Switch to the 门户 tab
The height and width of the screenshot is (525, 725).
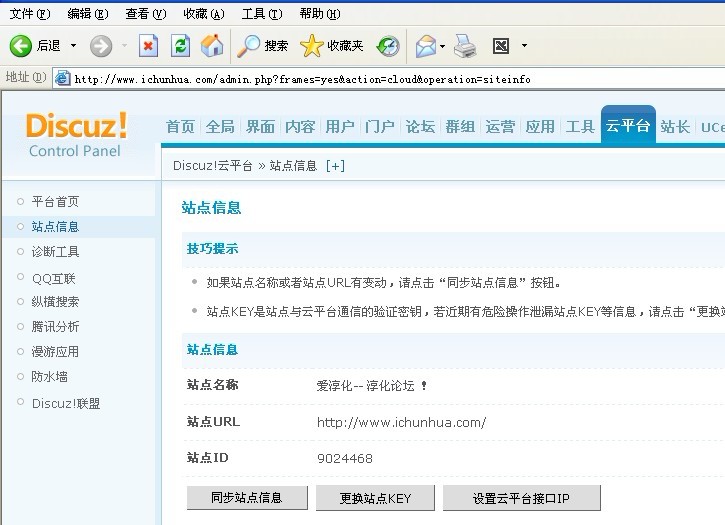coord(380,126)
